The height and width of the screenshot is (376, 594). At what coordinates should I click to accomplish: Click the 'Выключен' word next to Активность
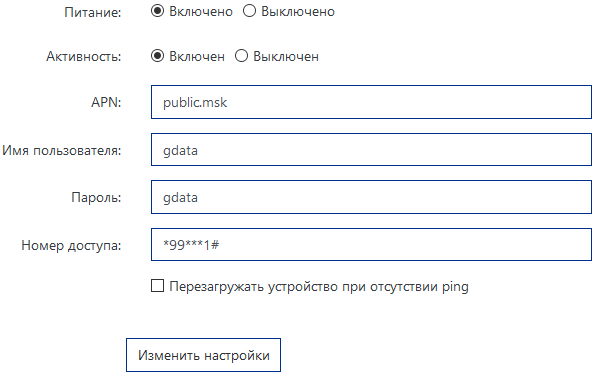(286, 56)
